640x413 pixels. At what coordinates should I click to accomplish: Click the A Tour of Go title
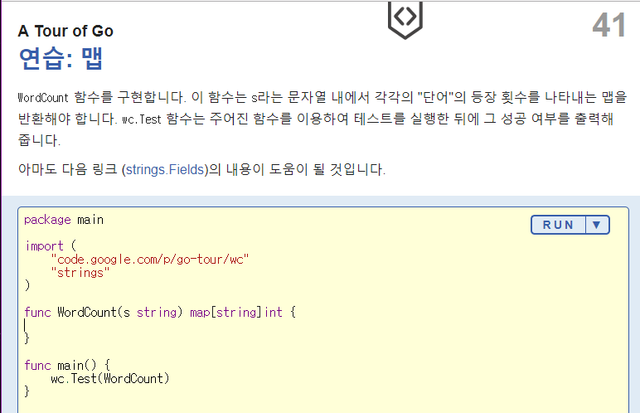66,31
